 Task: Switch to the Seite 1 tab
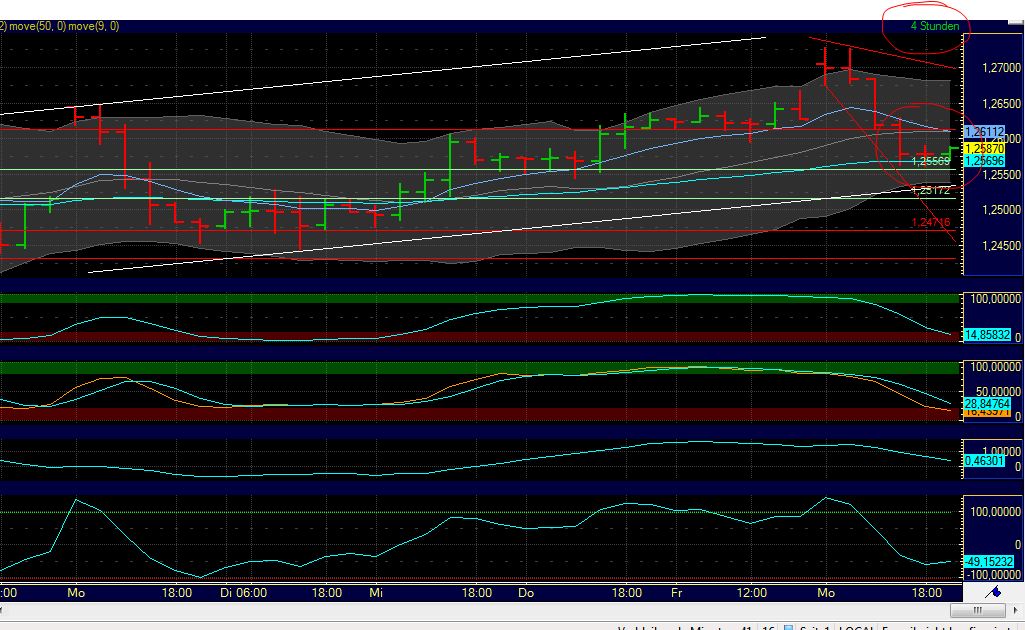point(815,625)
